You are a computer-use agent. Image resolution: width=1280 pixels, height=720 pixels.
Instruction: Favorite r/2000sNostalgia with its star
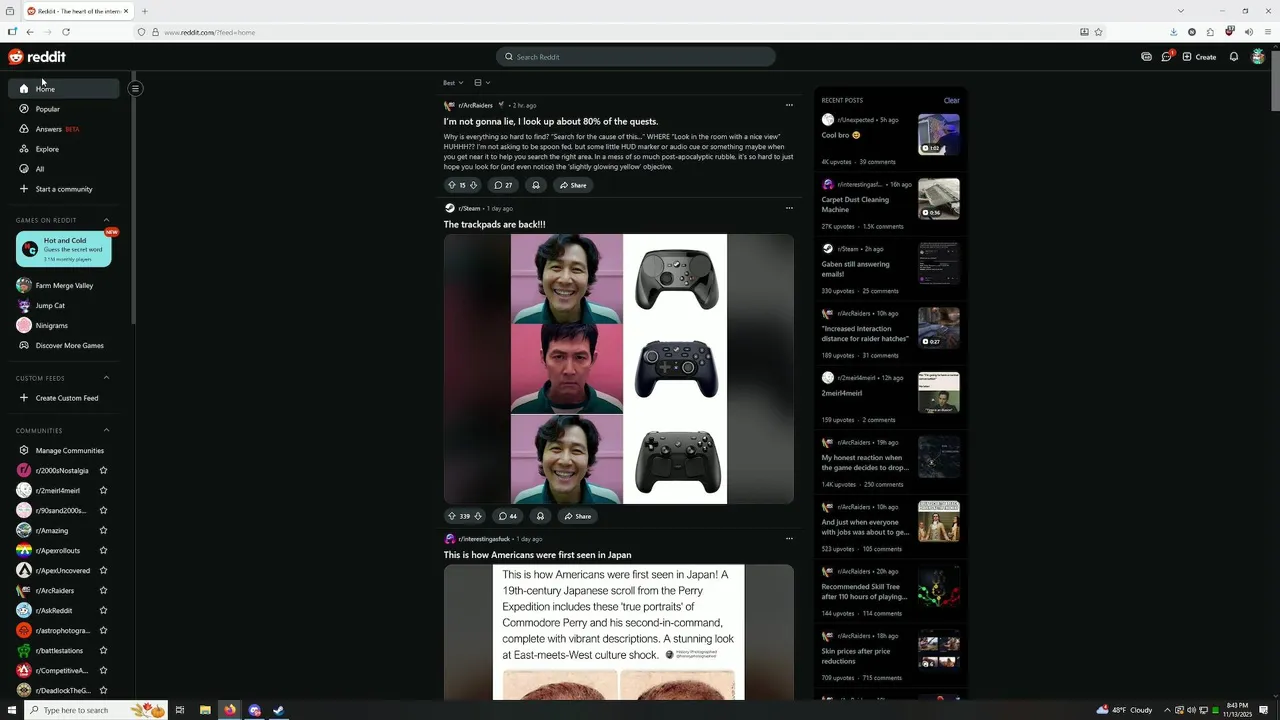click(103, 470)
